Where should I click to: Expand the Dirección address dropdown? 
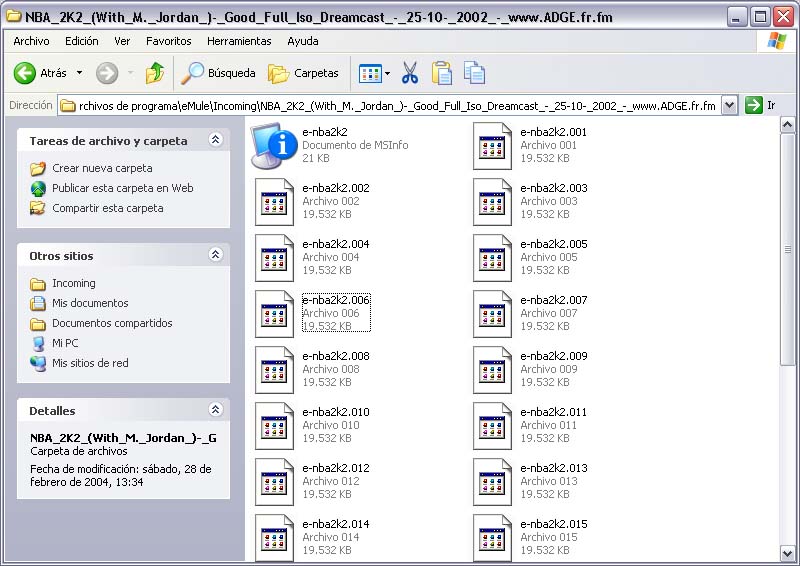click(x=730, y=106)
